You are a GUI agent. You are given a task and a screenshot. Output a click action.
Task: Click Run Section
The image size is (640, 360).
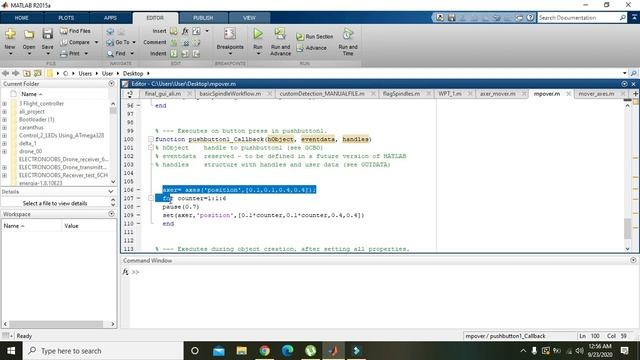click(x=315, y=37)
